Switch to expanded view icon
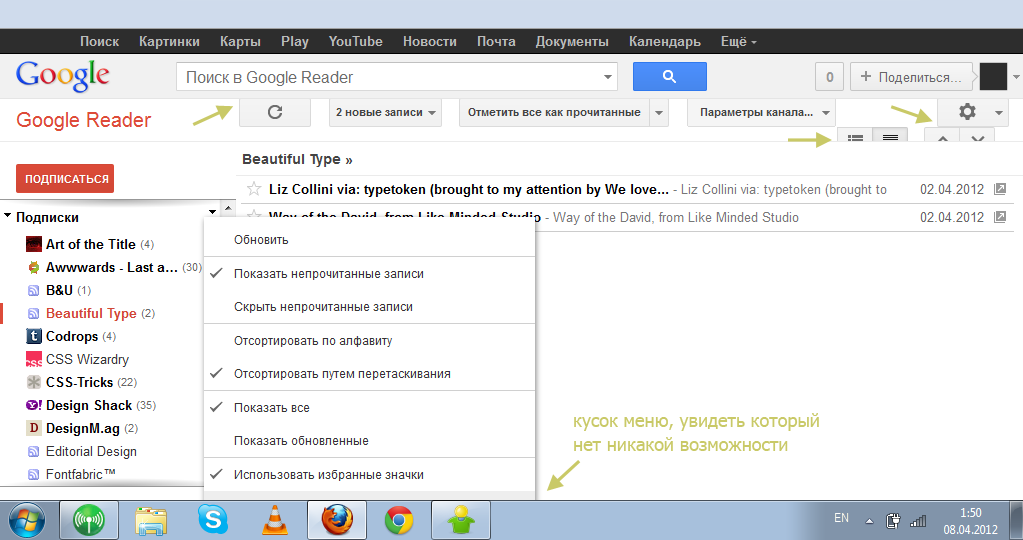Screen dimensions: 1023x540 (x=890, y=137)
